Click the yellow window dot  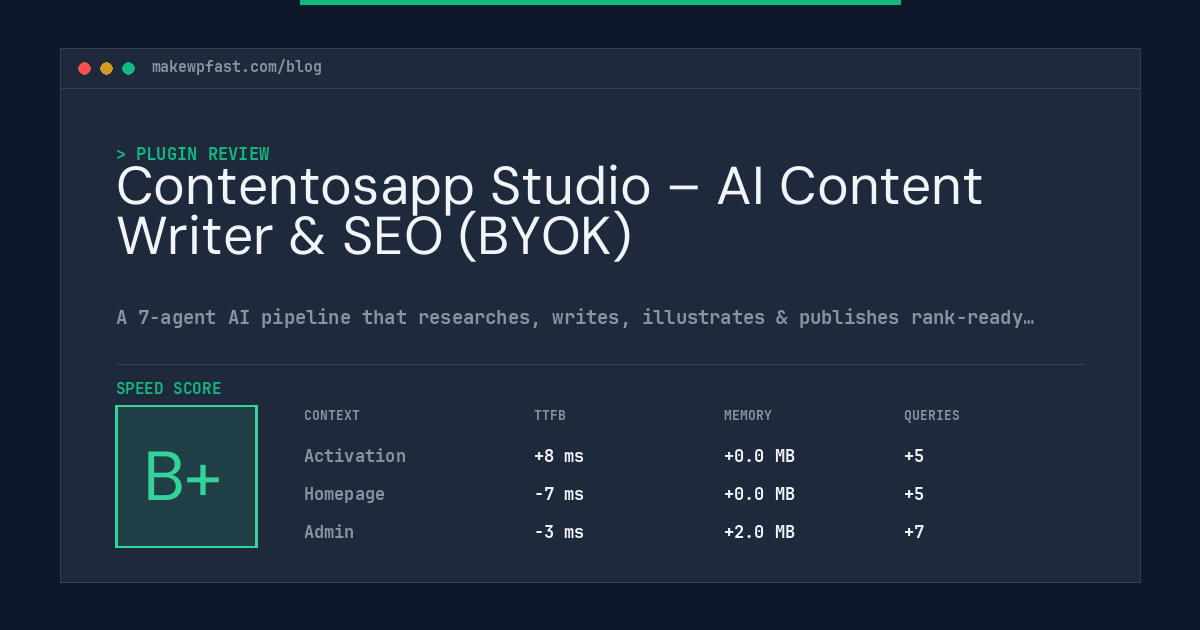[x=106, y=68]
